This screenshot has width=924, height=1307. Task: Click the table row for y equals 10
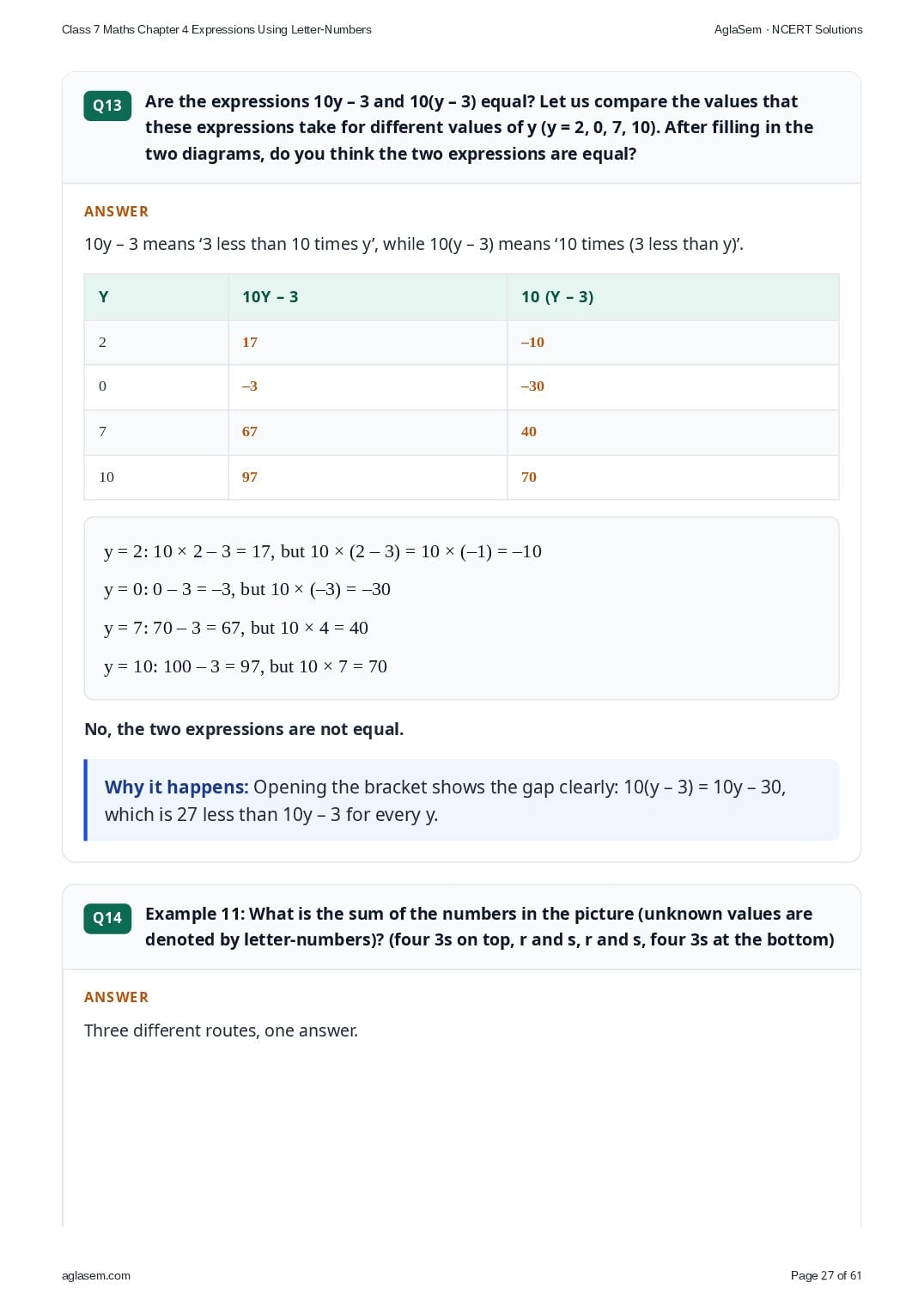coord(461,477)
